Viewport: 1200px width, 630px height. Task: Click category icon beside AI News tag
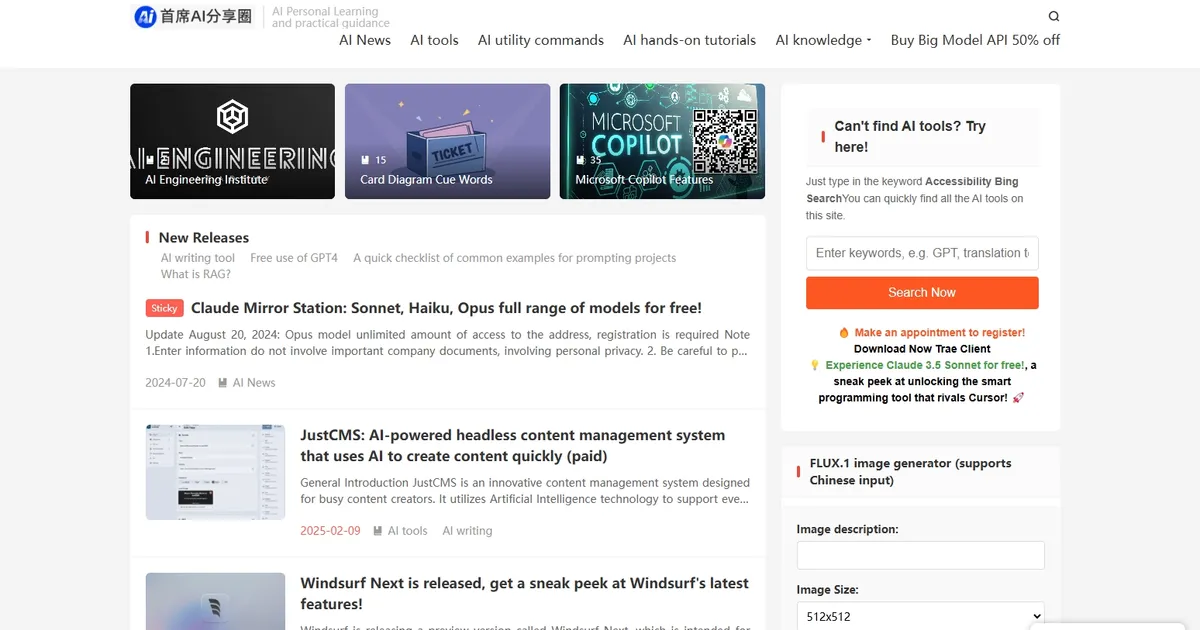tap(223, 383)
